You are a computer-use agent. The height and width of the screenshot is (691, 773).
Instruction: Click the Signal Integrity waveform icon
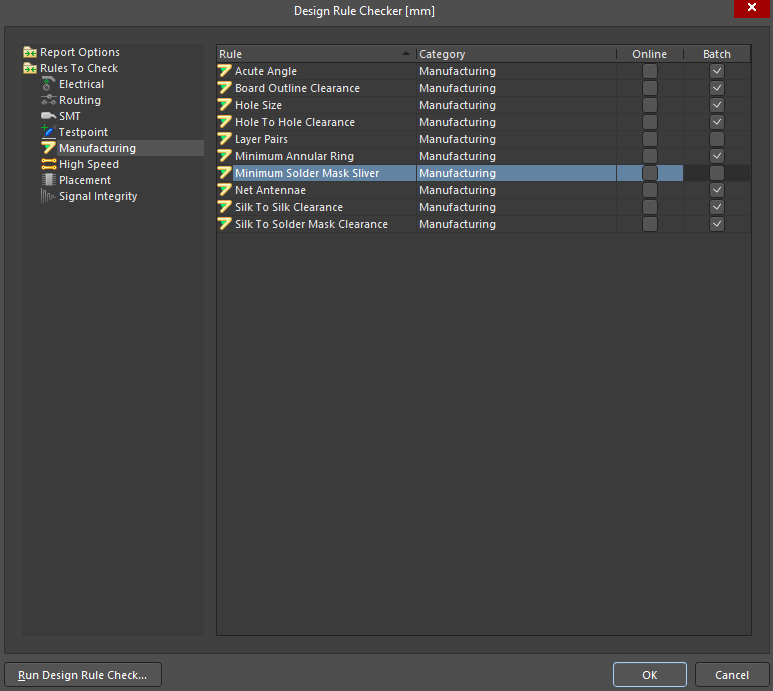48,197
